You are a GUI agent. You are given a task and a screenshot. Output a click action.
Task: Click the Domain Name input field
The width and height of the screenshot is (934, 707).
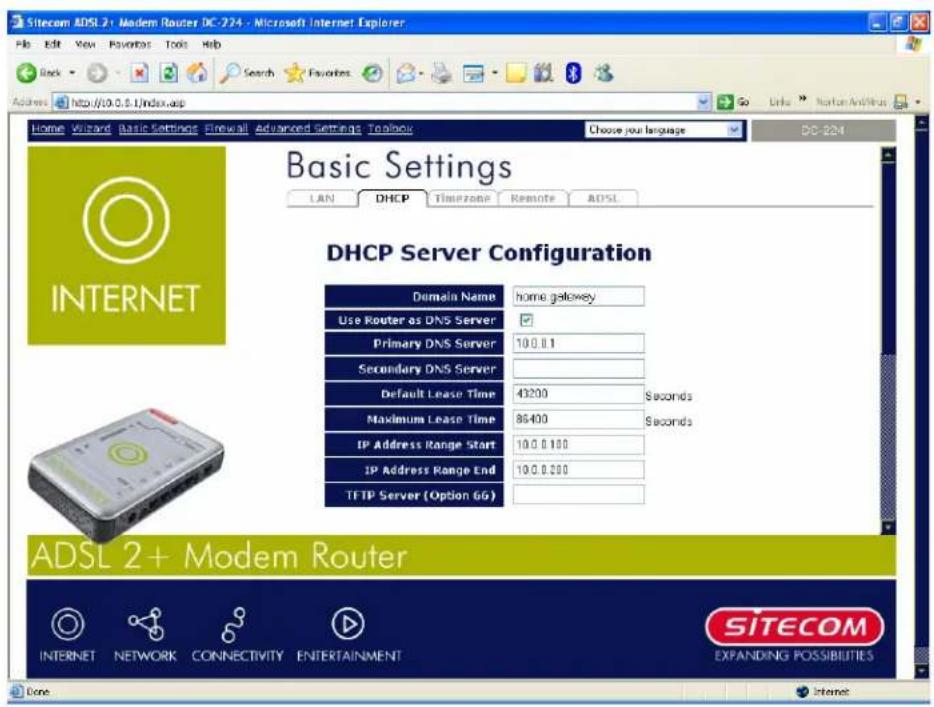click(x=578, y=296)
